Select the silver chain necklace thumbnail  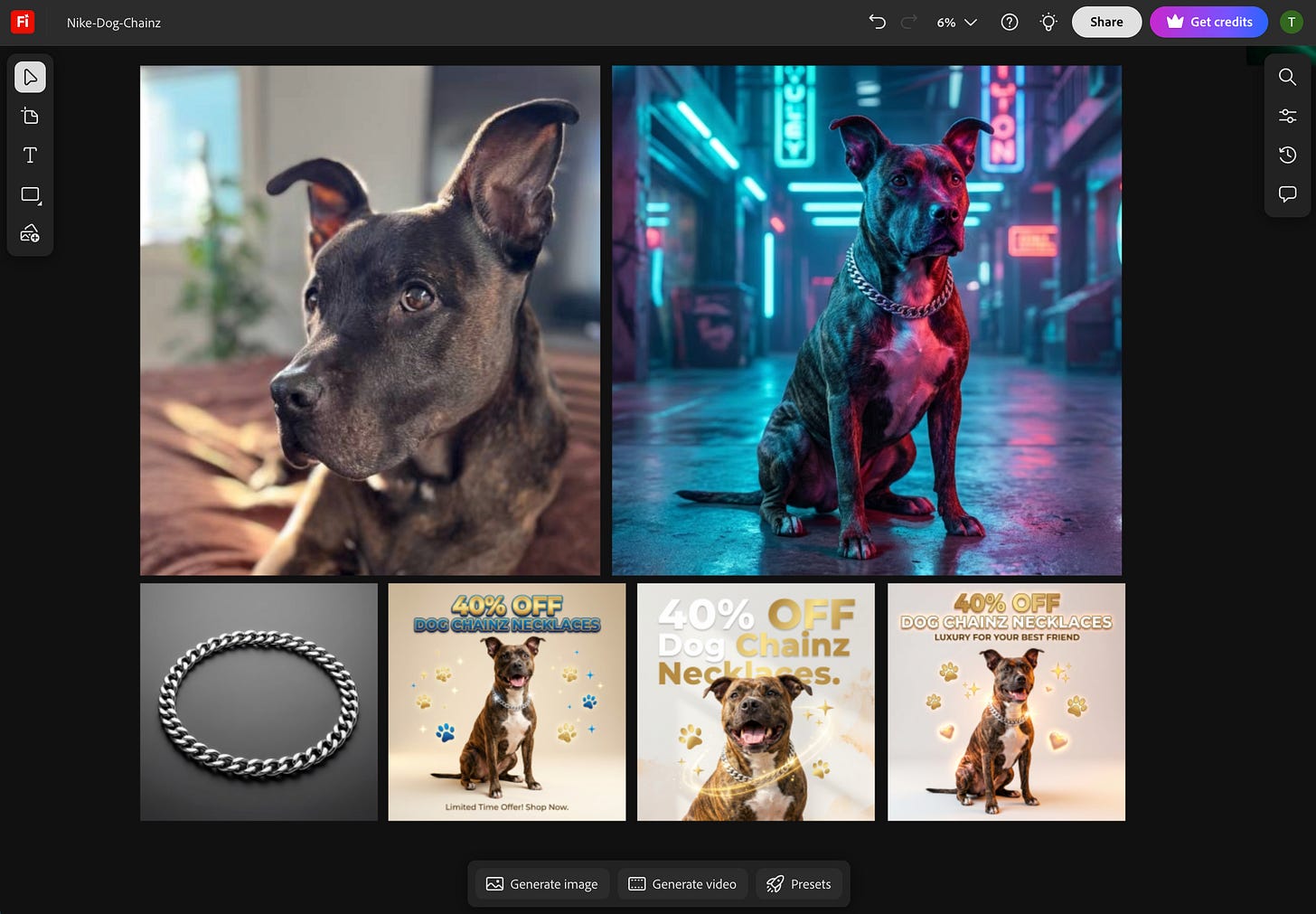click(258, 702)
